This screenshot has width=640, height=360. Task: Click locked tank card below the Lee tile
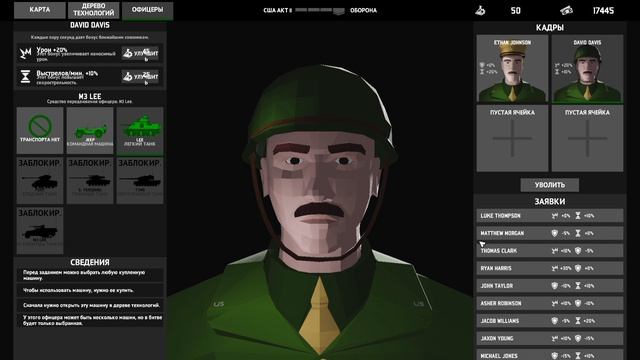point(140,181)
